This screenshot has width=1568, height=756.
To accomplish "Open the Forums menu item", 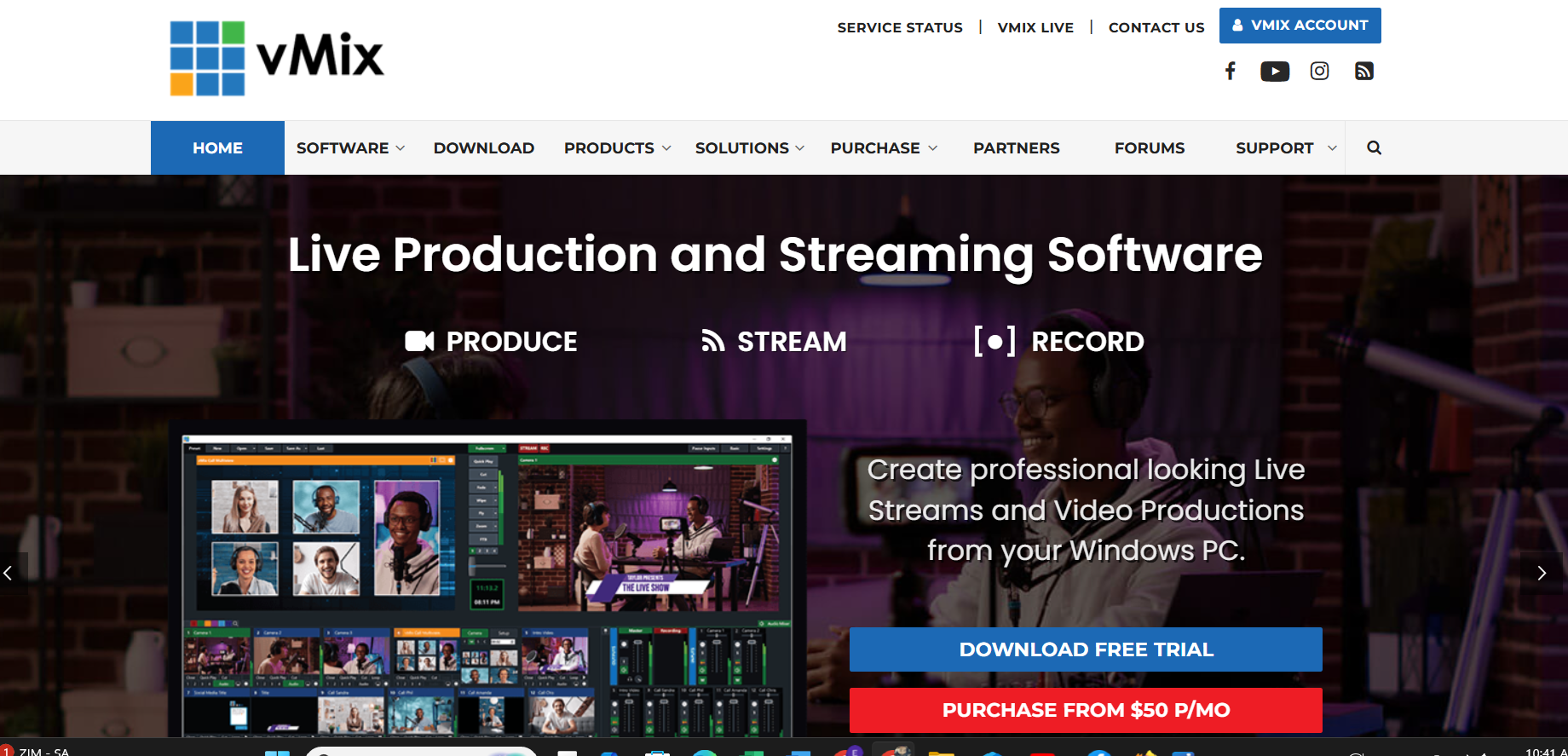I will 1150,147.
